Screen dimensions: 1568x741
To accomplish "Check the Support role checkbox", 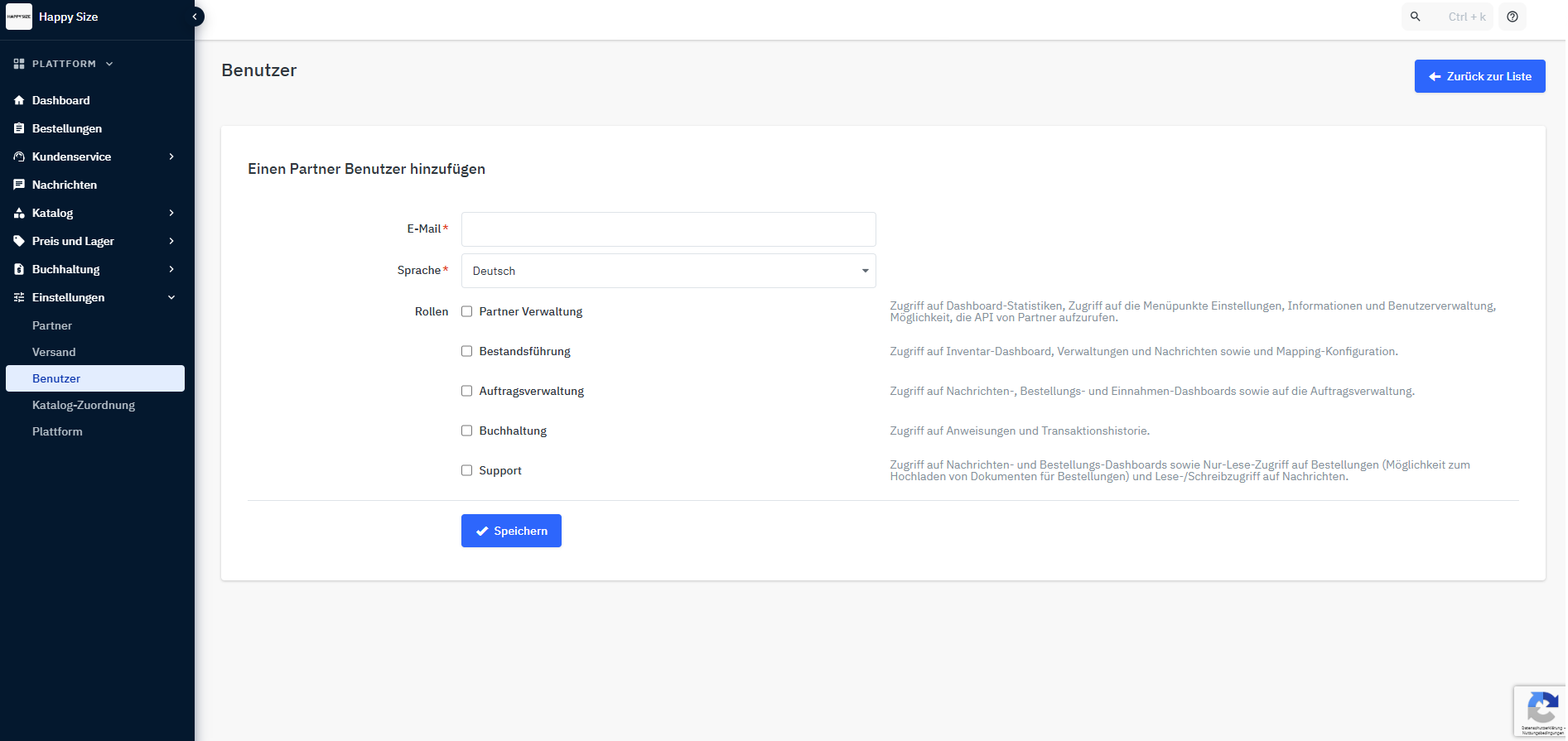I will tap(467, 470).
